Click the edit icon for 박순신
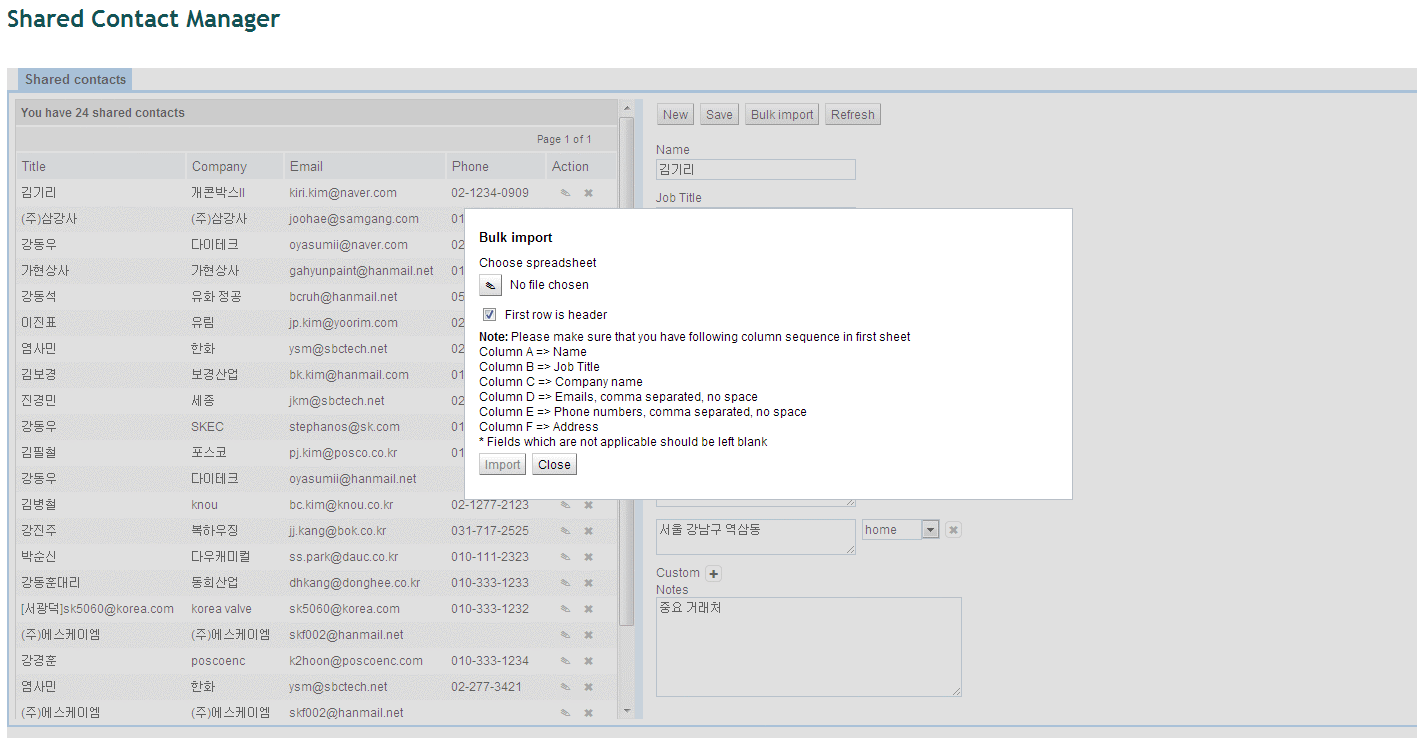The width and height of the screenshot is (1417, 738). tap(565, 556)
